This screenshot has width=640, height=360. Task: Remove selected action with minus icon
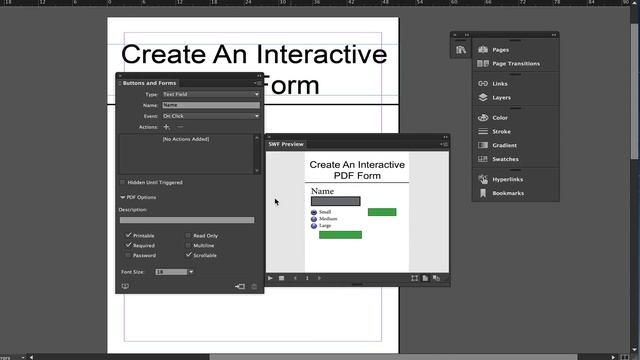pyautogui.click(x=180, y=127)
